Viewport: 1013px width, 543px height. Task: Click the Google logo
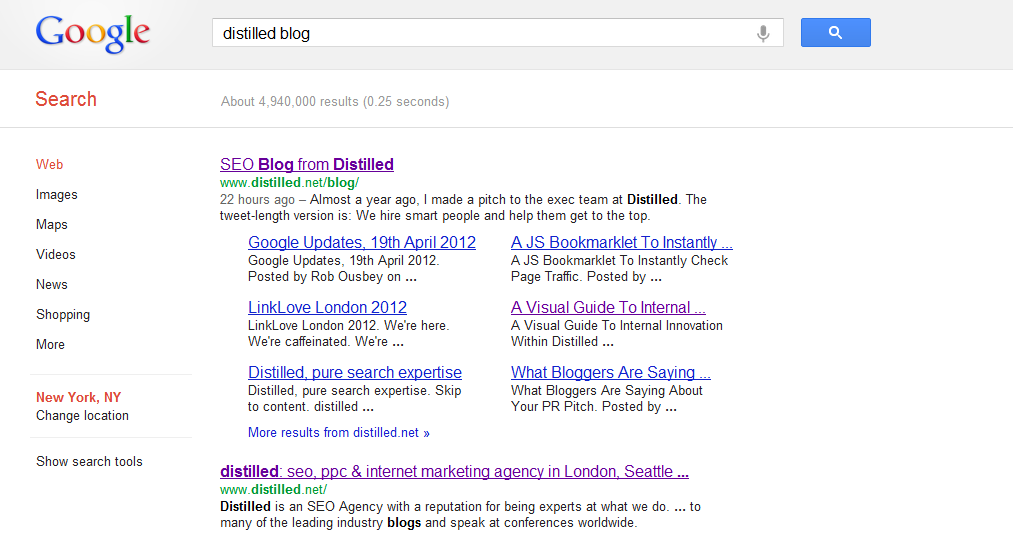tap(92, 33)
